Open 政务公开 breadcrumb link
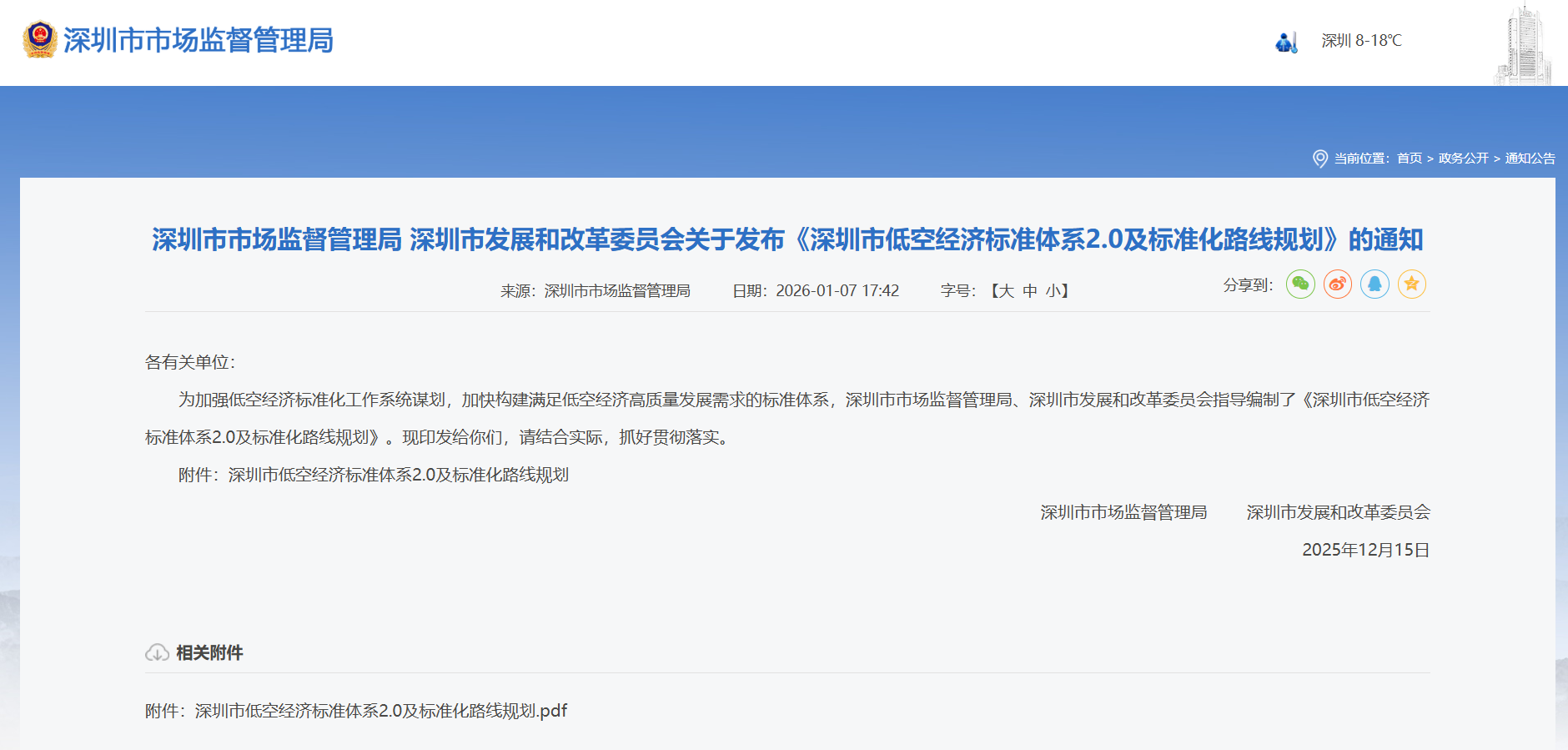Viewport: 1568px width, 750px height. pos(1463,159)
